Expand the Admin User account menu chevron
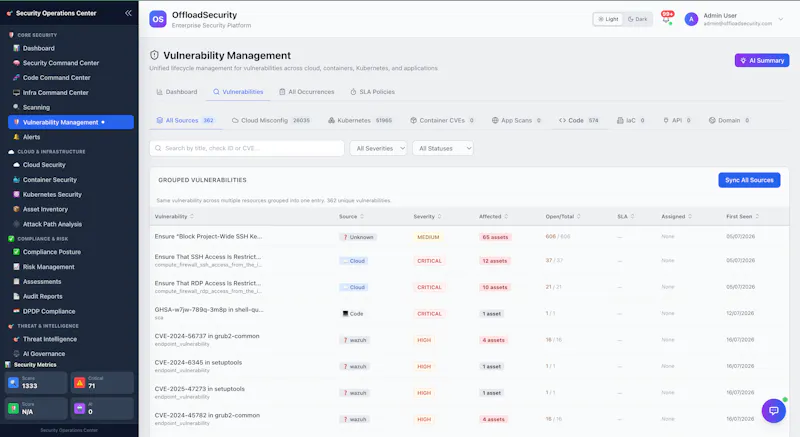The height and width of the screenshot is (437, 800). point(781,19)
